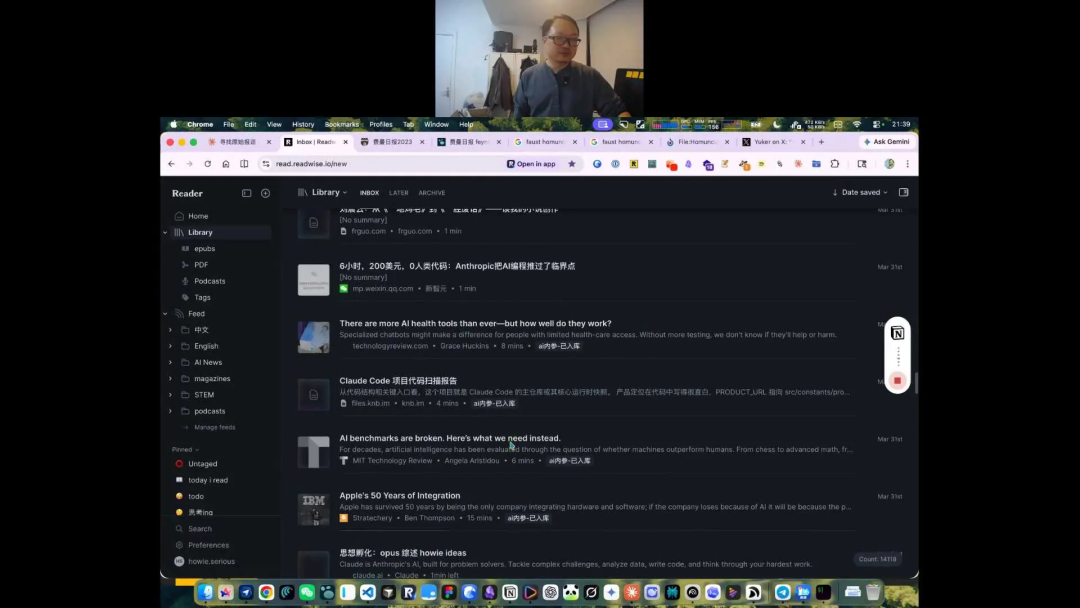
Task: Click the article list scrollbar
Action: tap(916, 384)
